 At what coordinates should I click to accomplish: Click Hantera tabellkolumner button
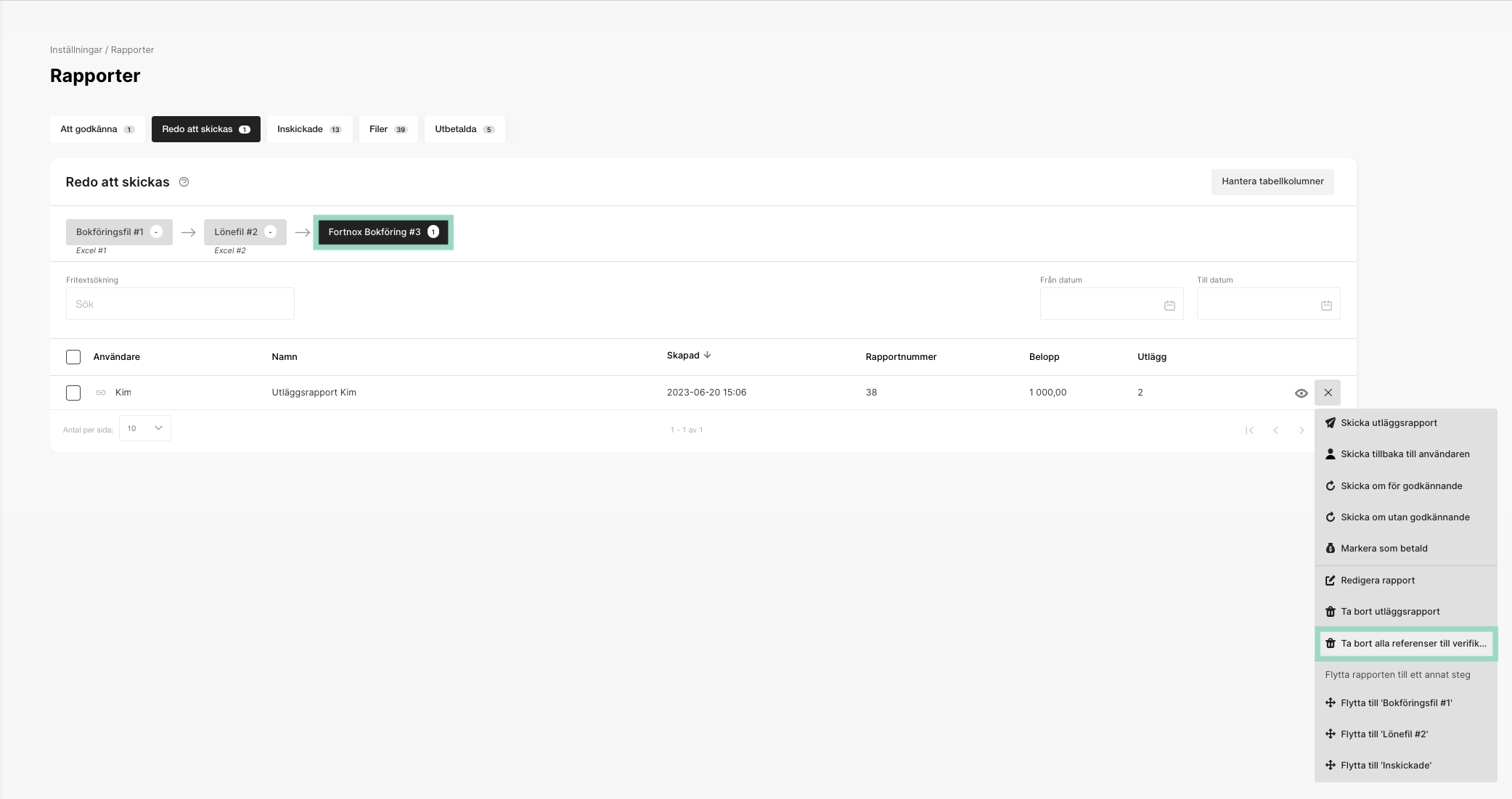pos(1272,181)
